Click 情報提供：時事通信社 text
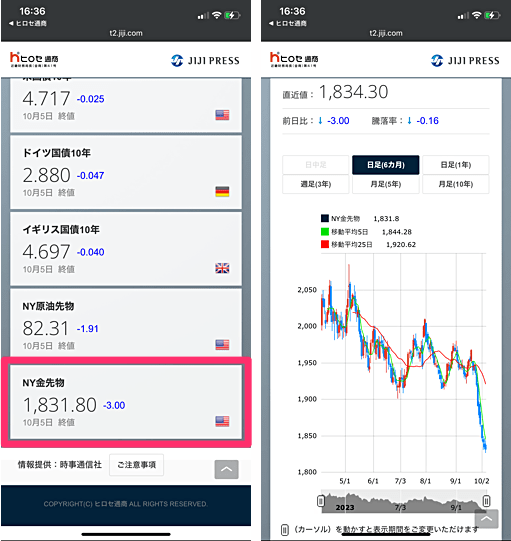Viewport: 511px width, 541px height. (60, 465)
